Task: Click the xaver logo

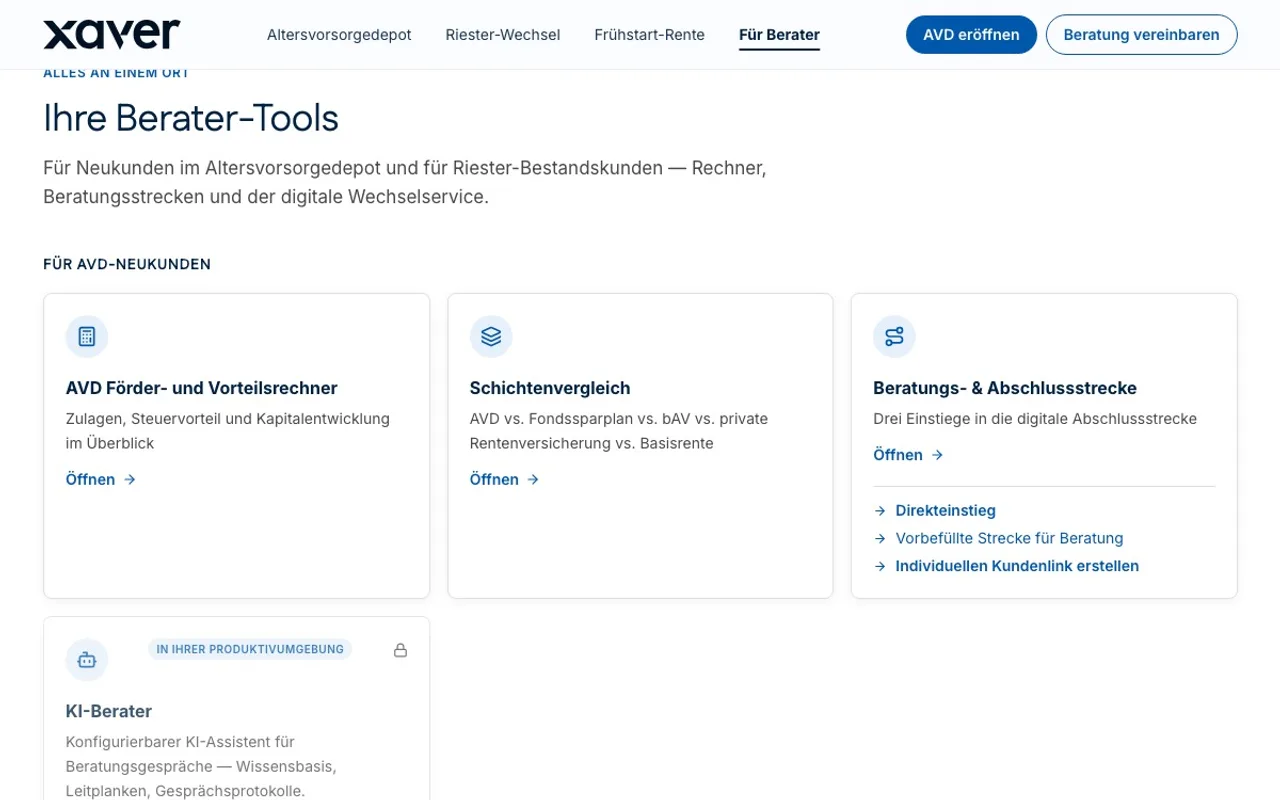Action: 112,34
